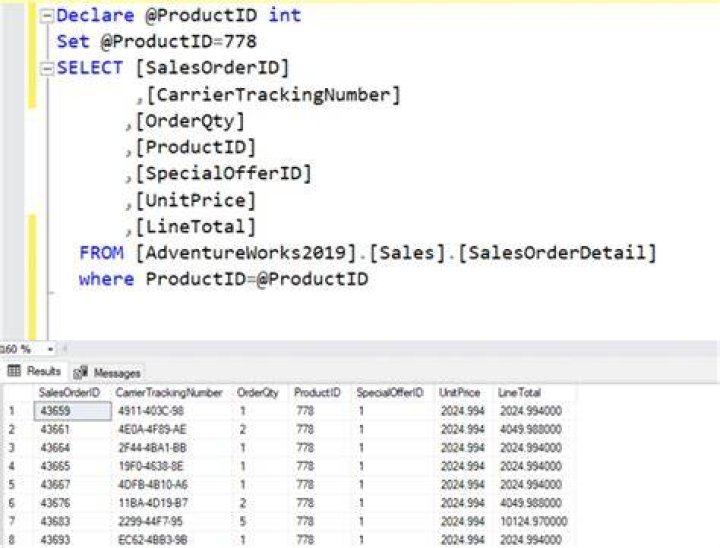The image size is (720, 548).
Task: Select row header number 5
Action: tap(11, 485)
